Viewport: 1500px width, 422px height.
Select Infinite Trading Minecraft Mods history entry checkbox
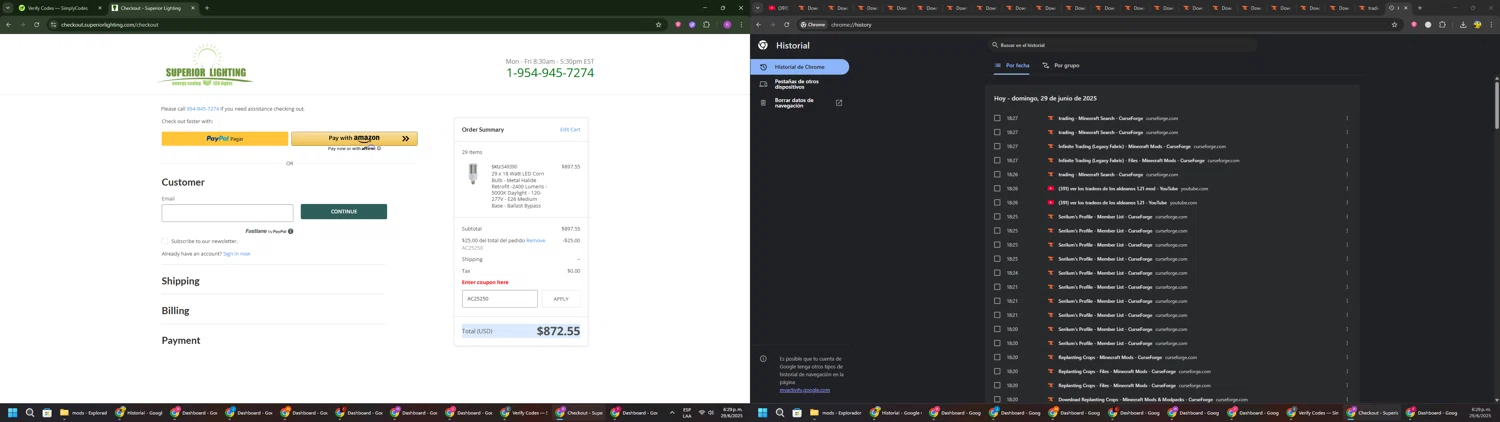pos(997,146)
